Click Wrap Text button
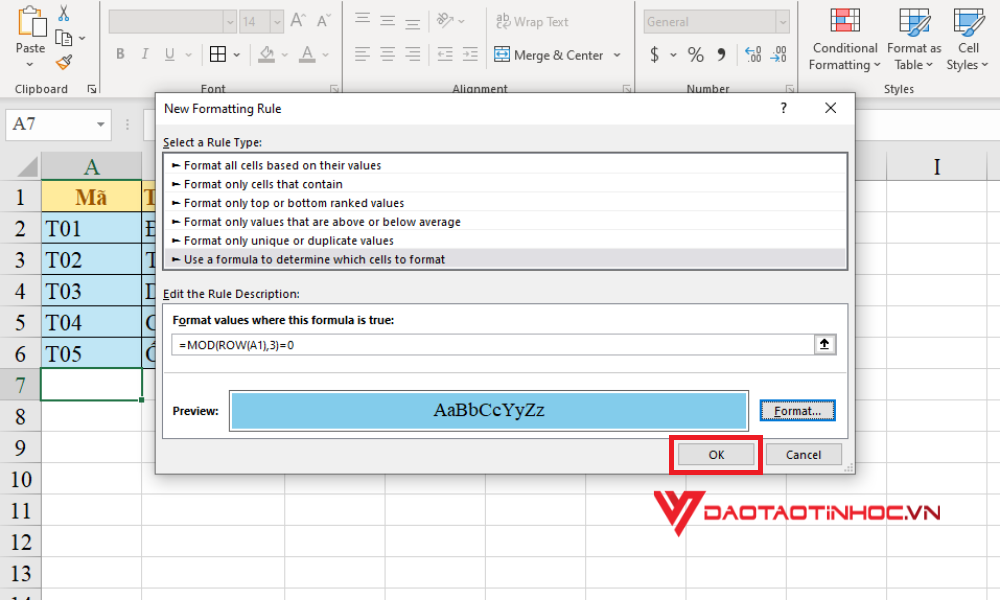This screenshot has height=600, width=1000. tap(532, 22)
